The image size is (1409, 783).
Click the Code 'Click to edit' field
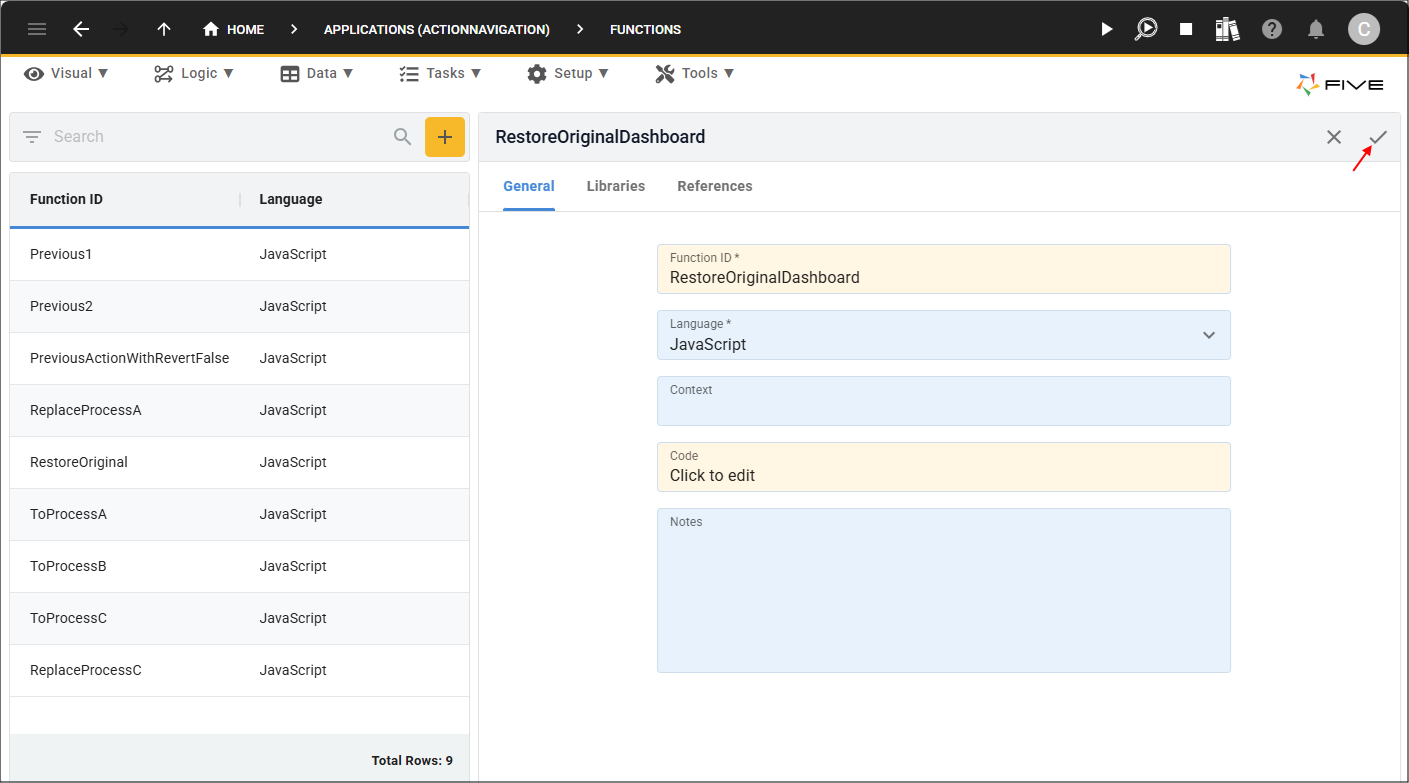(x=944, y=467)
